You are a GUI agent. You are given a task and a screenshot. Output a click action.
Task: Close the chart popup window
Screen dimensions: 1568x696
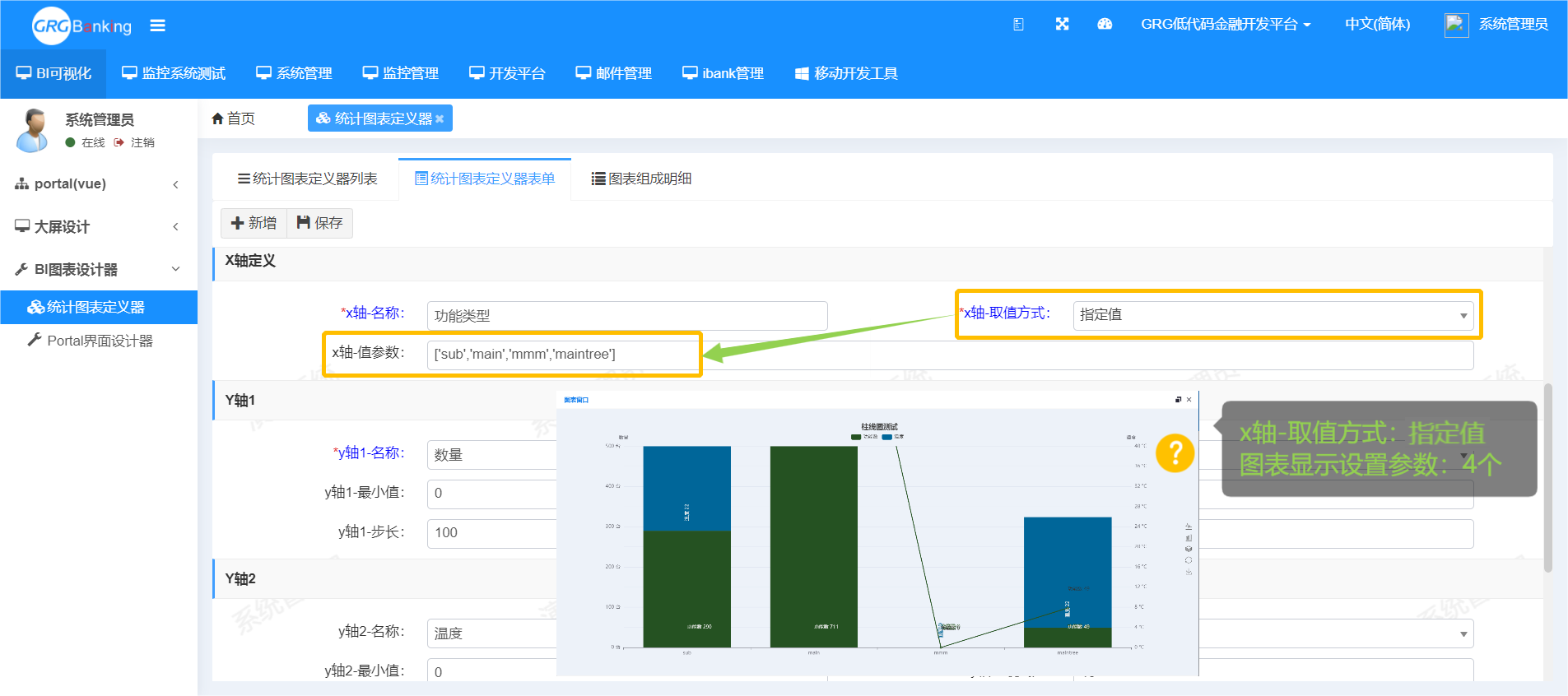(1189, 400)
